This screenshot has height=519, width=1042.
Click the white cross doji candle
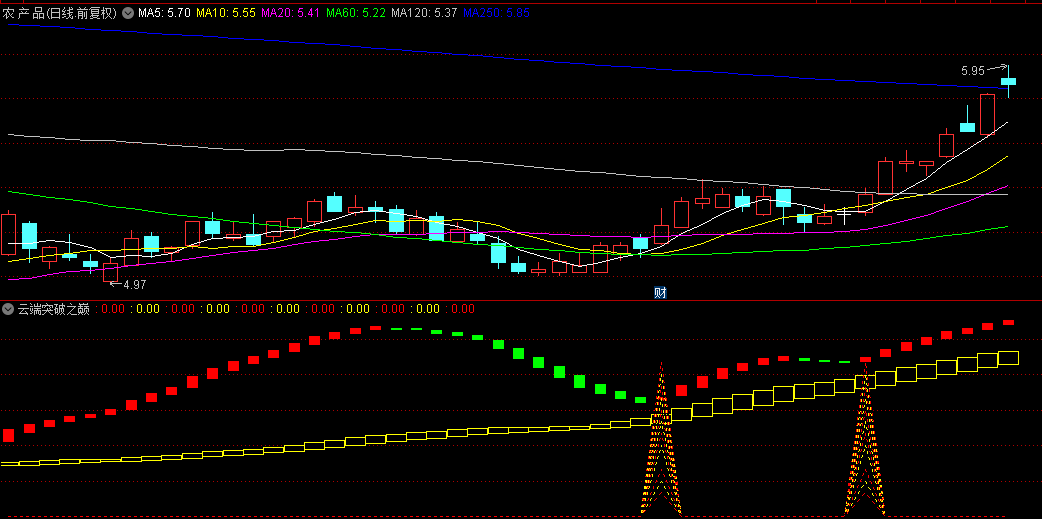point(845,215)
